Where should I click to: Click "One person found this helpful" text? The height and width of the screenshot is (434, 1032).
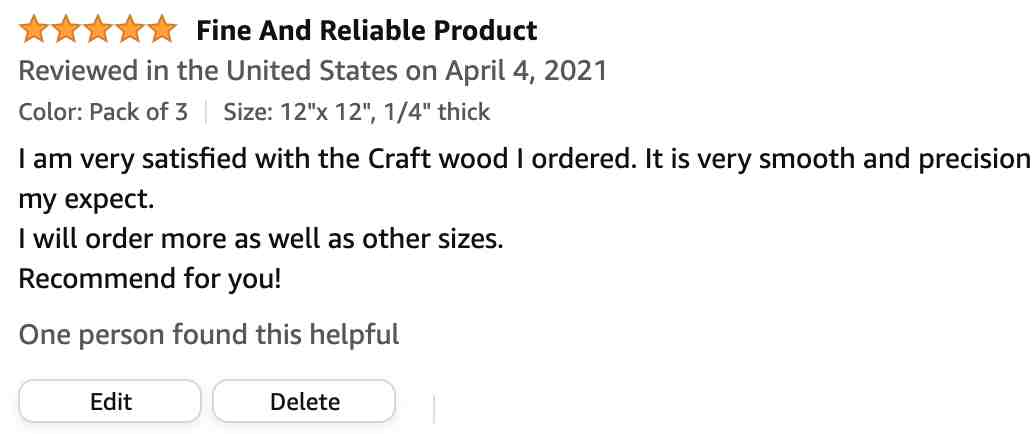point(209,335)
